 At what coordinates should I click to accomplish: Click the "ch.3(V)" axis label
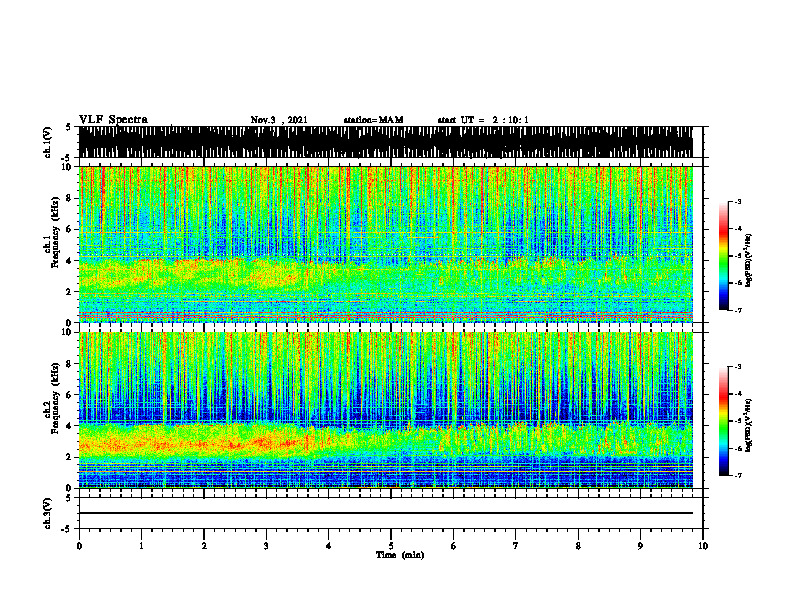coord(48,514)
